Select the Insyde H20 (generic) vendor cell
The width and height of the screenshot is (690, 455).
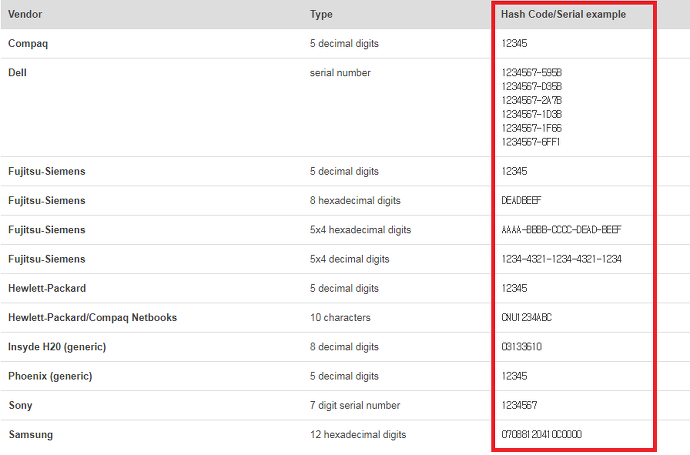coord(57,347)
